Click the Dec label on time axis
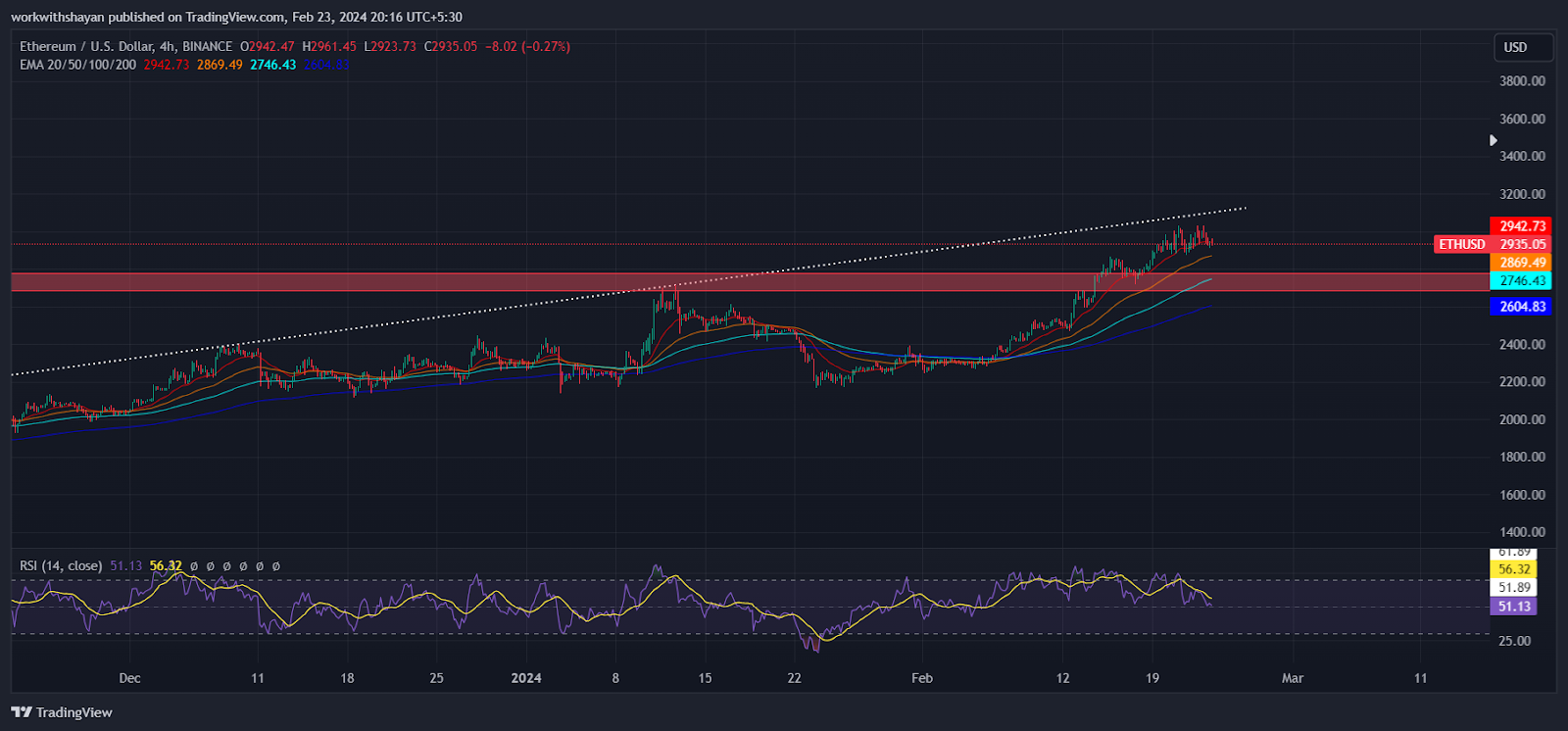Screen dimensions: 1568x731 coord(129,678)
